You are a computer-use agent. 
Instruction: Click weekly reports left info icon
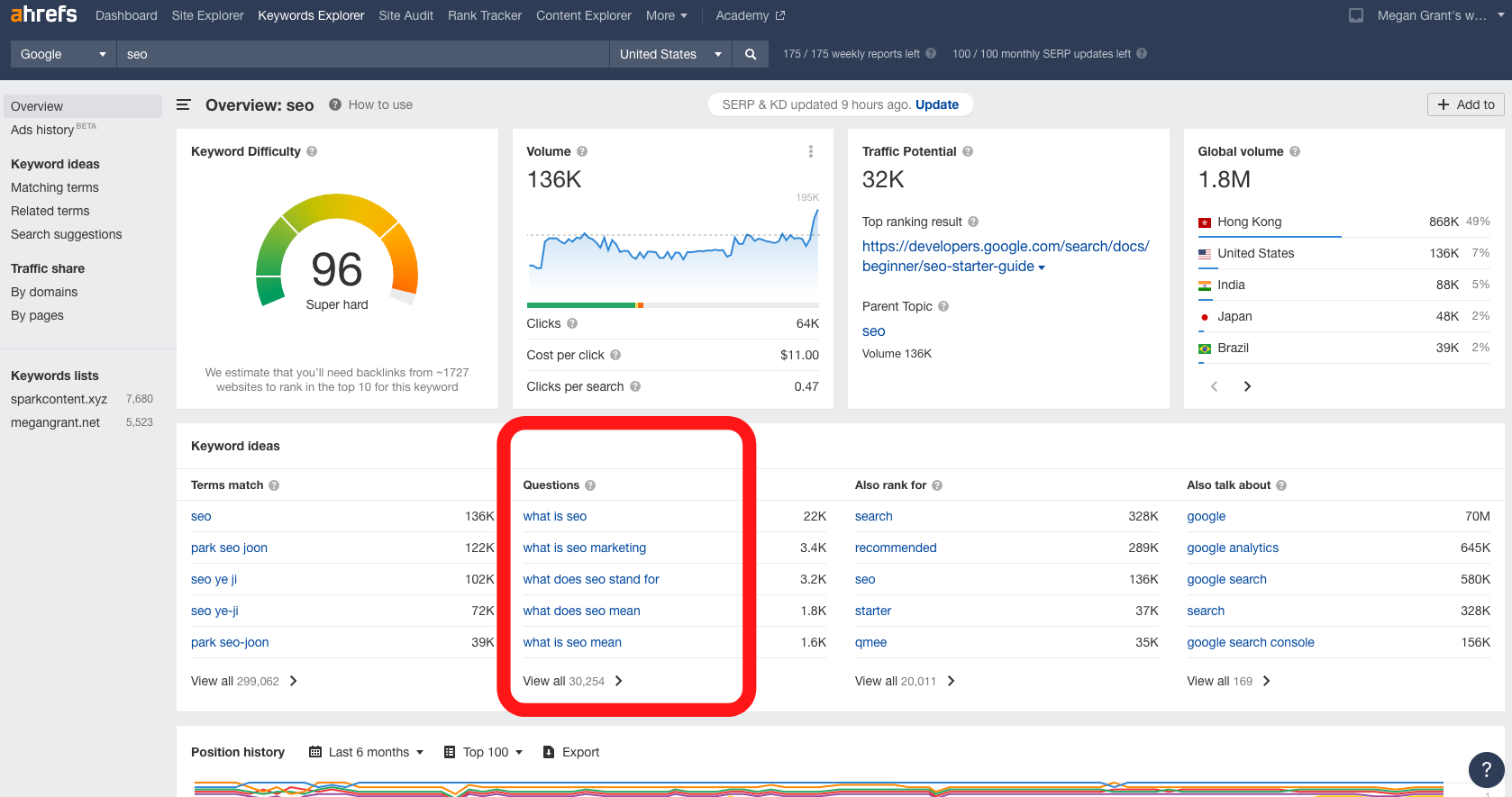point(931,53)
